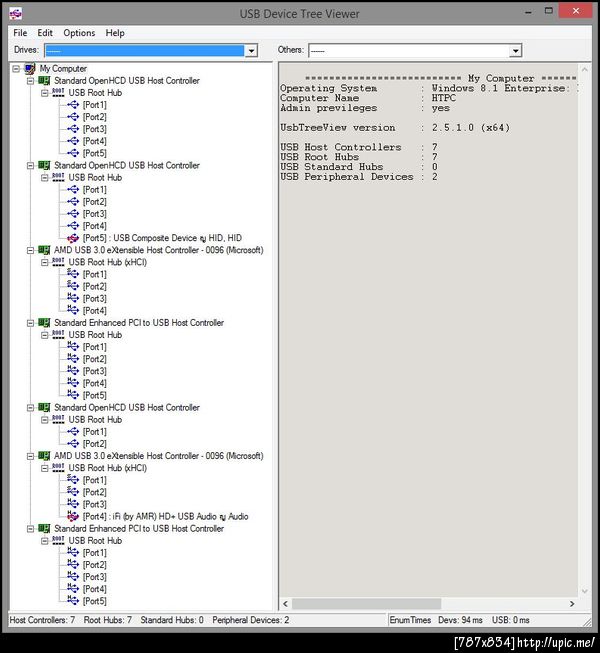The height and width of the screenshot is (653, 600).
Task: Click the root hub icon of the last USB Root Hub
Action: [x=58, y=541]
